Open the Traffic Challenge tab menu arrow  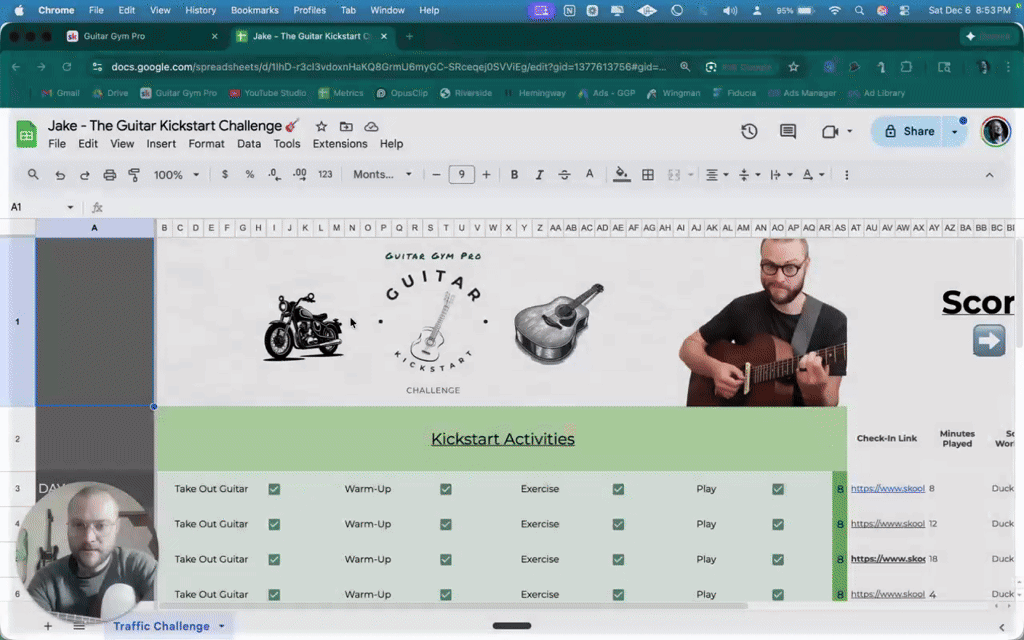pyautogui.click(x=221, y=626)
